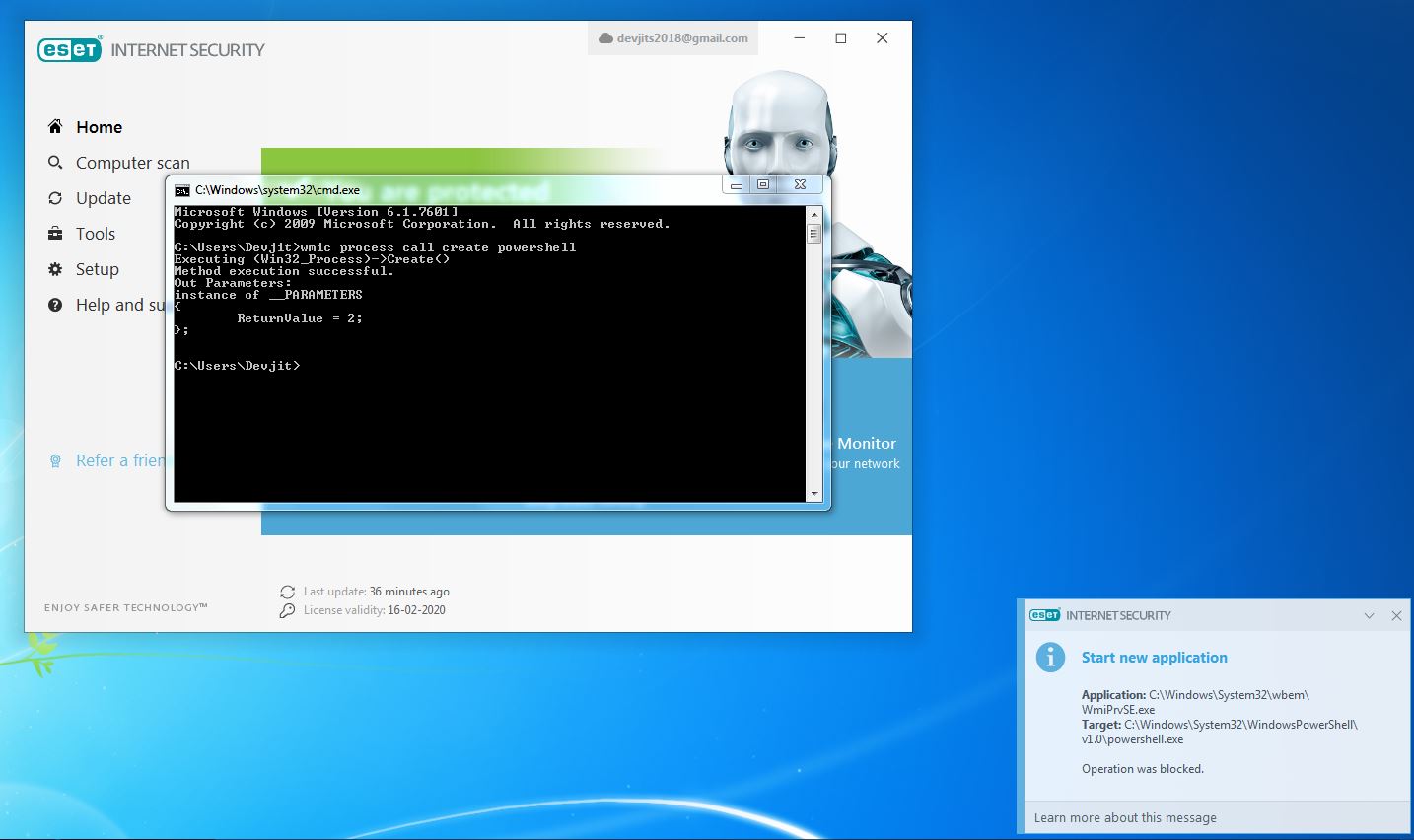This screenshot has height=840, width=1414.
Task: Open the devjits2018@gmail.com account button
Action: point(673,38)
